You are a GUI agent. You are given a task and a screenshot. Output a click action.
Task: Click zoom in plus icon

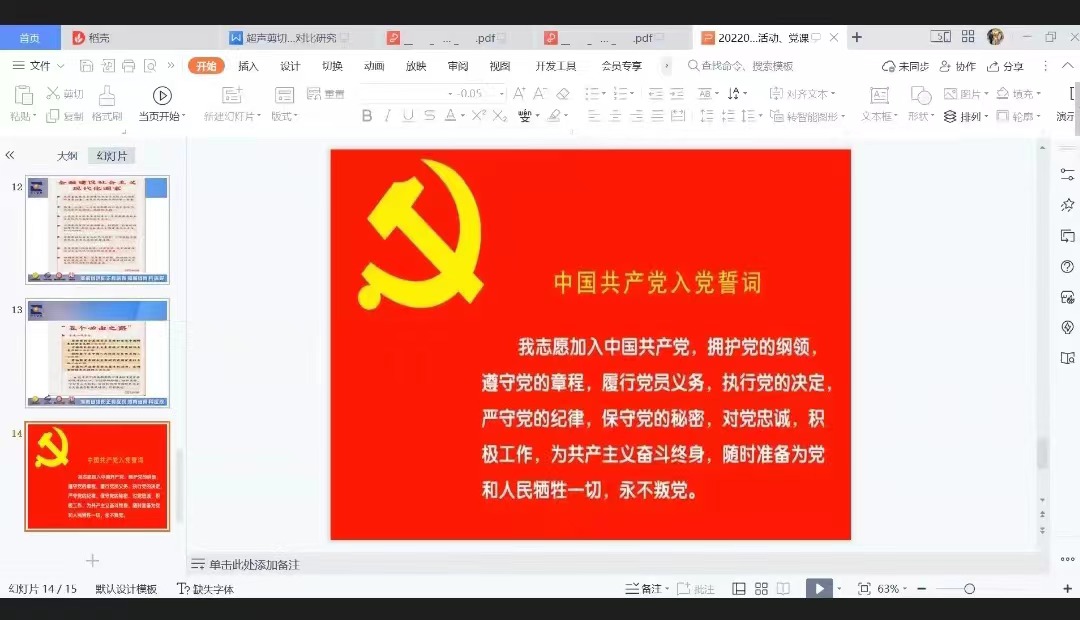tap(1067, 589)
